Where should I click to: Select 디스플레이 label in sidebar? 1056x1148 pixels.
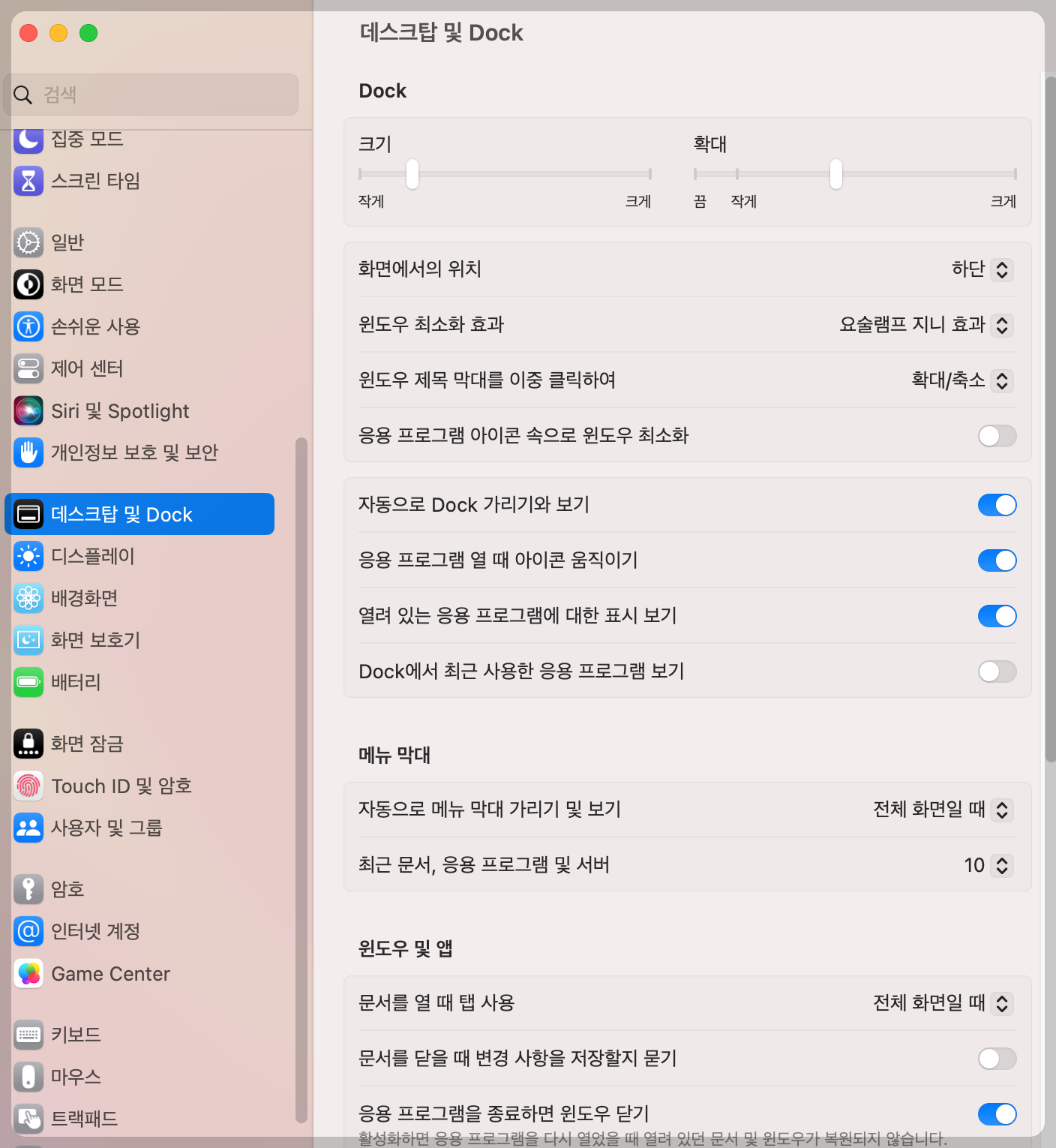[x=93, y=556]
